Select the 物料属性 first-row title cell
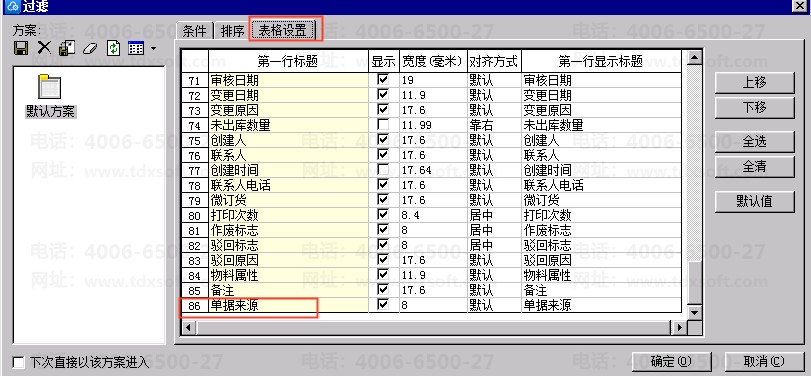 289,275
